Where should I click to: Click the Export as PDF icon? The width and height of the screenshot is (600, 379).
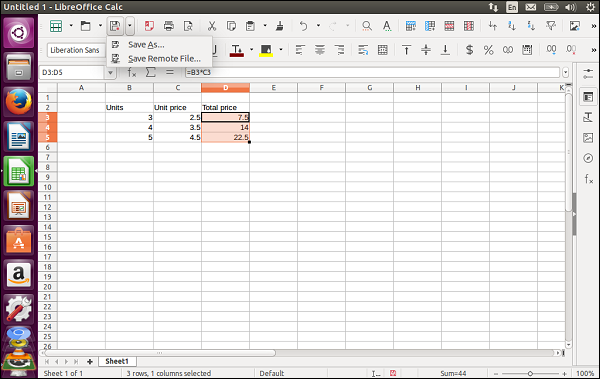[149, 26]
